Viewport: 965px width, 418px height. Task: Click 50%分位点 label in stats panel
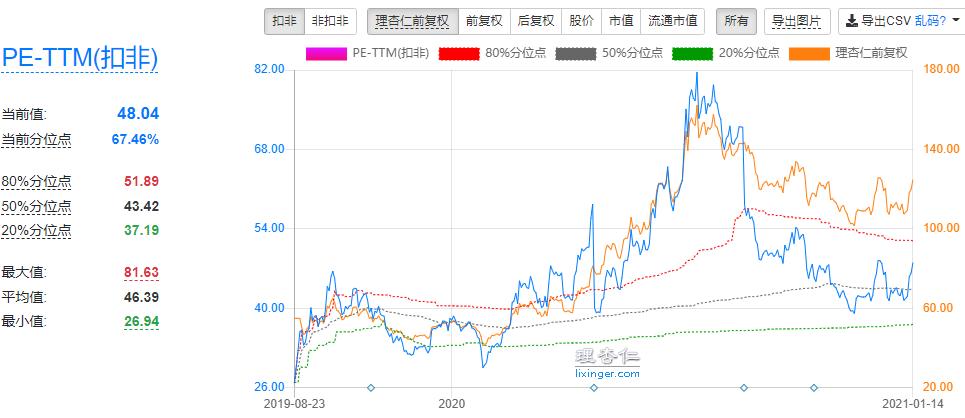36,207
